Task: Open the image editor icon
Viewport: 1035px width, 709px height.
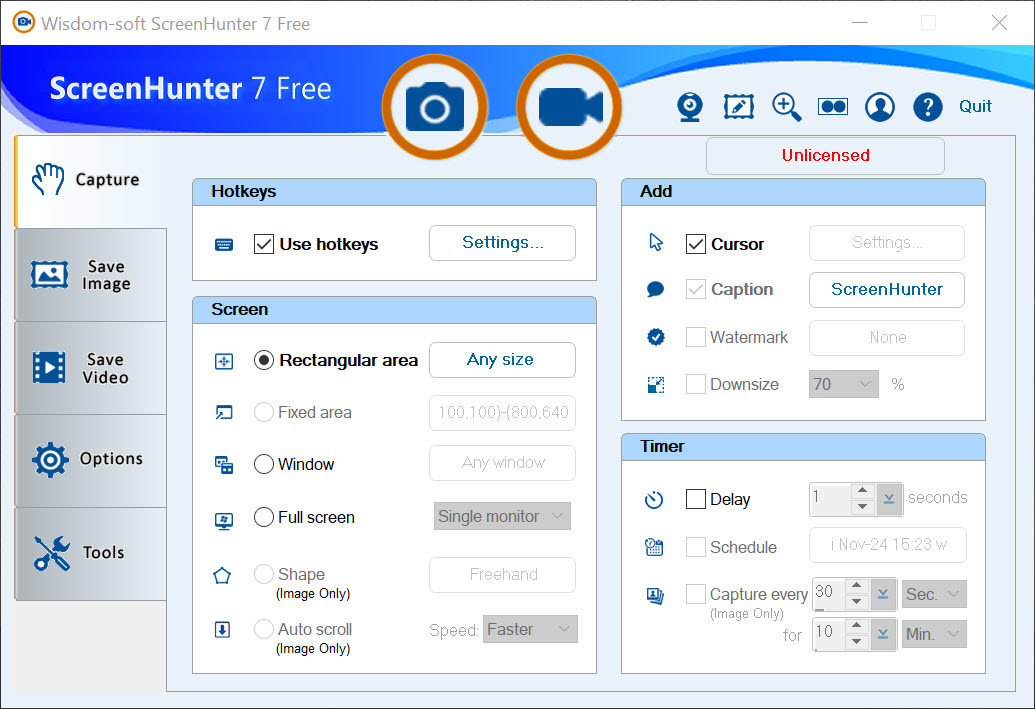Action: coord(738,107)
